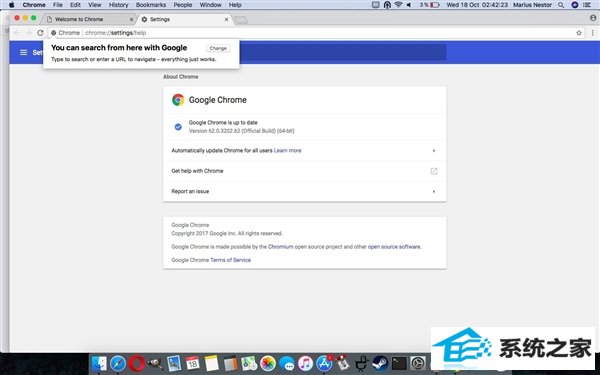The height and width of the screenshot is (375, 600).
Task: Open Spotlight search in the menu bar
Action: (x=561, y=5)
